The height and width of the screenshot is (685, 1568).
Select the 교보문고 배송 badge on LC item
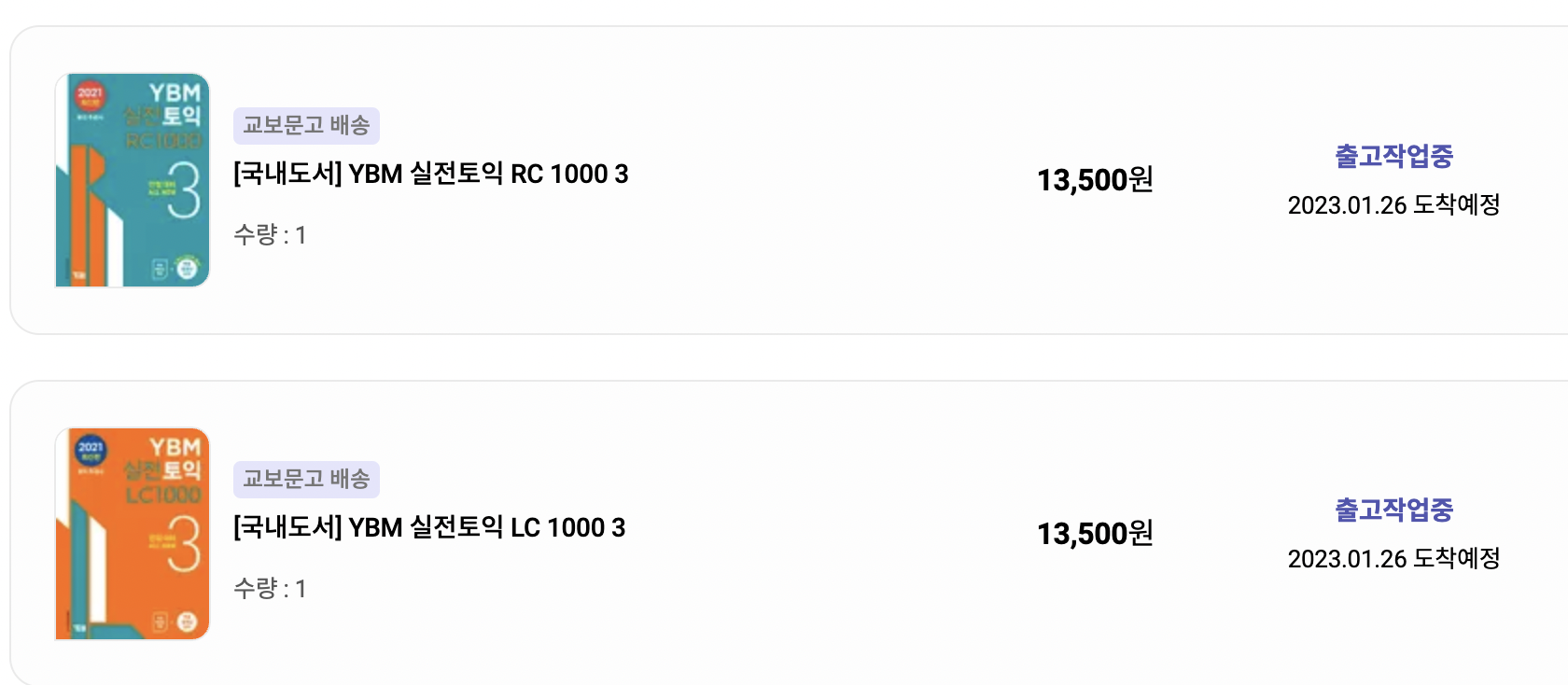click(307, 479)
